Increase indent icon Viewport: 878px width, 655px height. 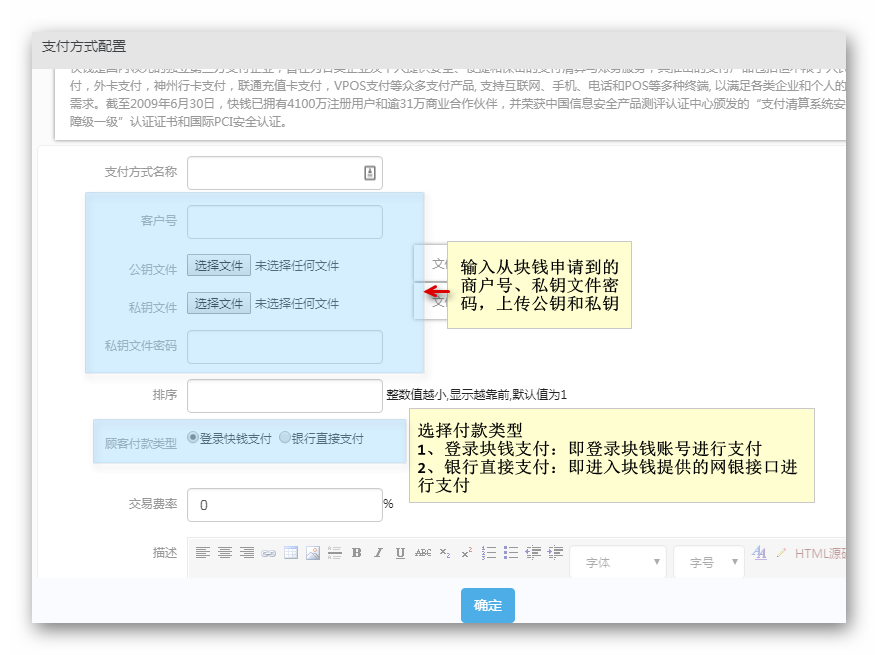click(555, 553)
